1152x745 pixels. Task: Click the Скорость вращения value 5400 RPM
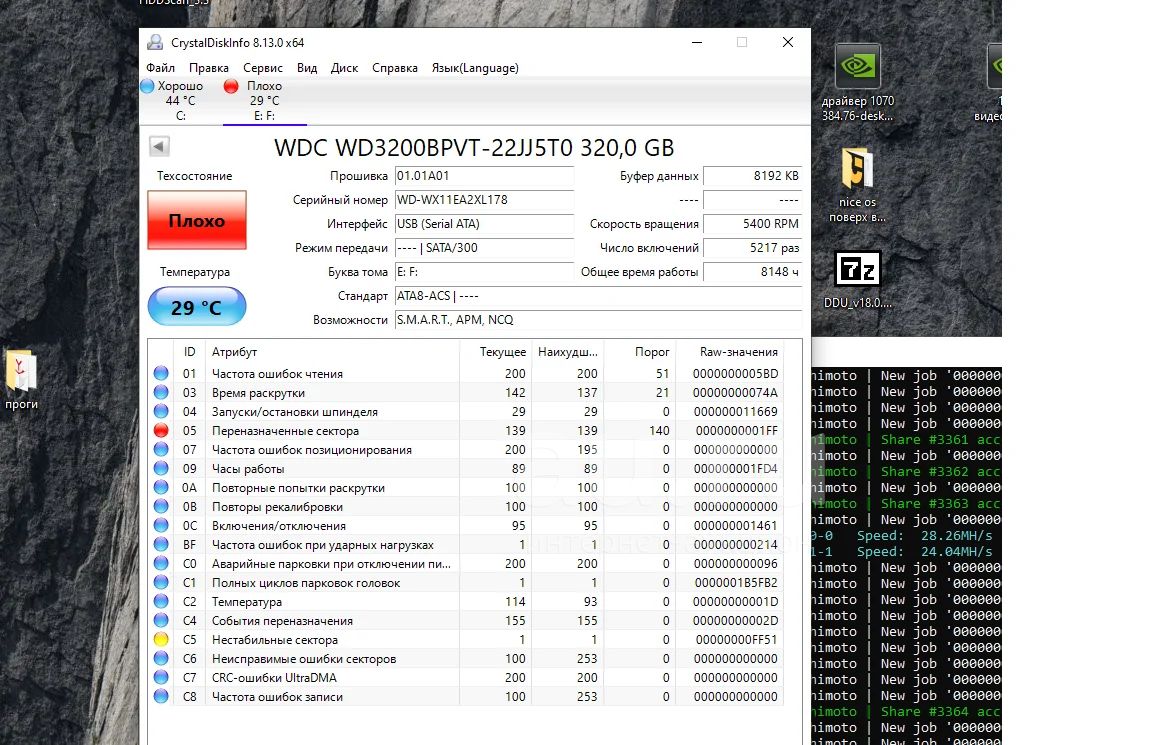752,224
